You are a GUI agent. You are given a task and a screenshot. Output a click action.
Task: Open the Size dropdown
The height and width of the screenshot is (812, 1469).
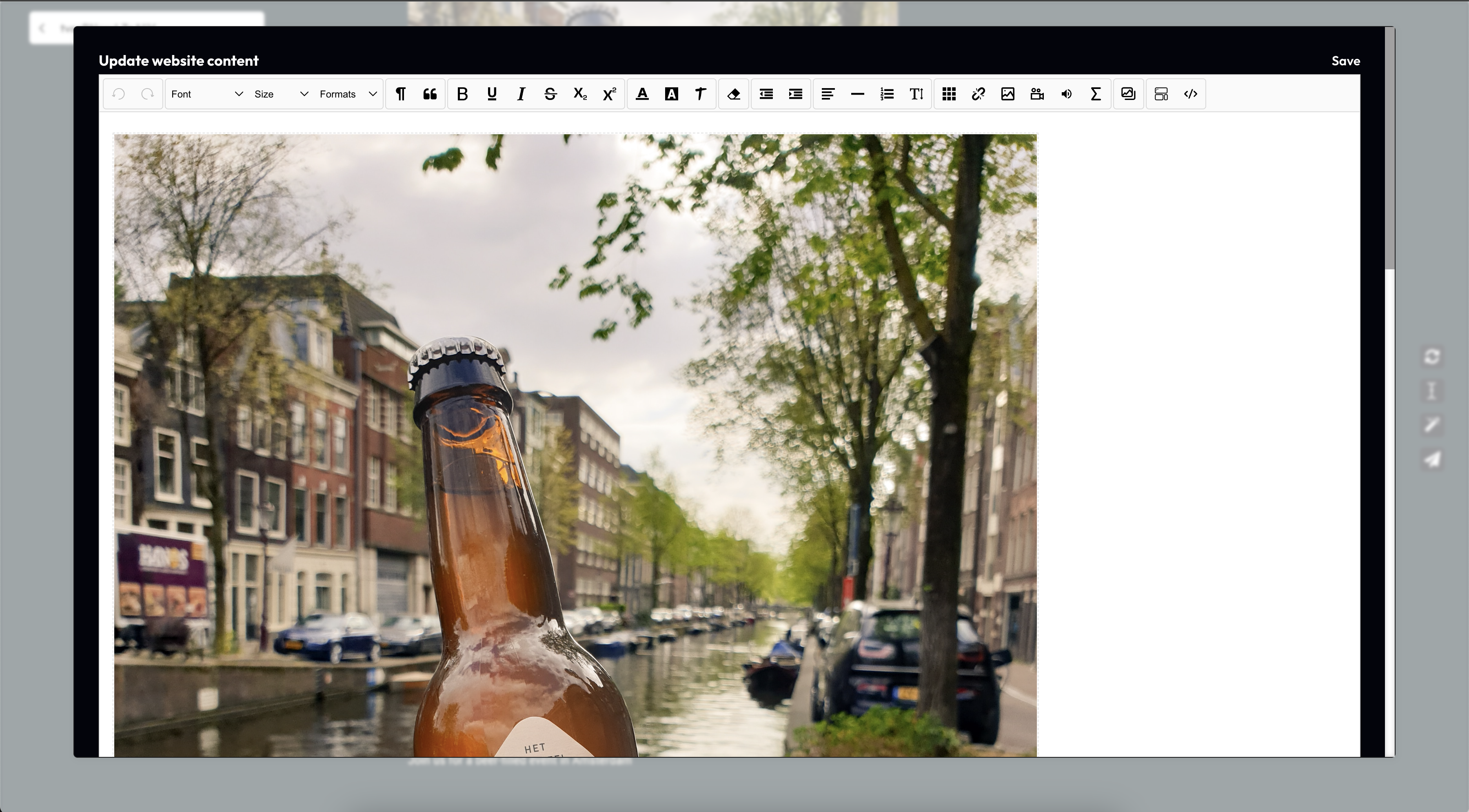pos(281,94)
